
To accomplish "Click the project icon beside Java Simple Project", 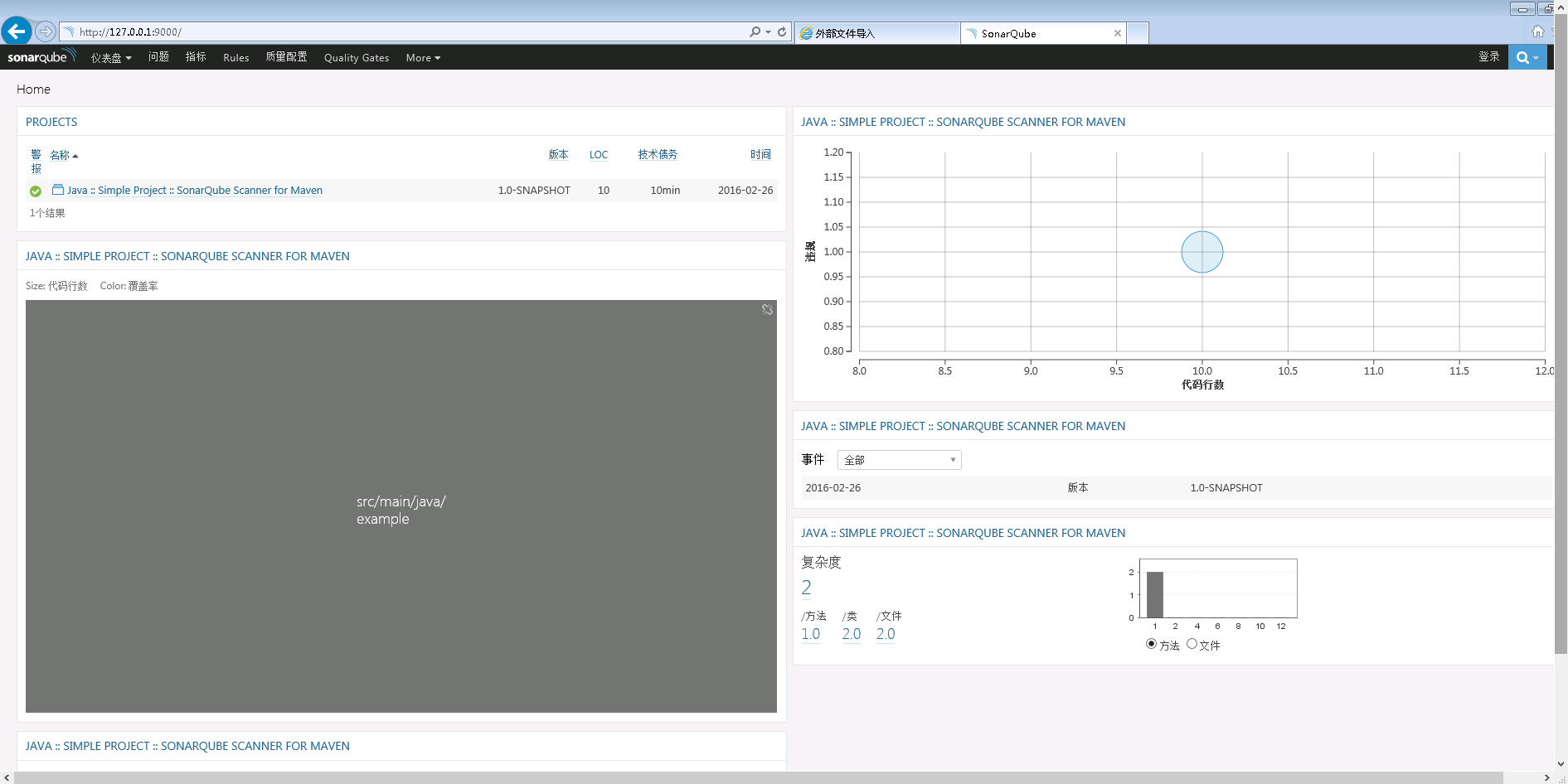I will (x=58, y=190).
